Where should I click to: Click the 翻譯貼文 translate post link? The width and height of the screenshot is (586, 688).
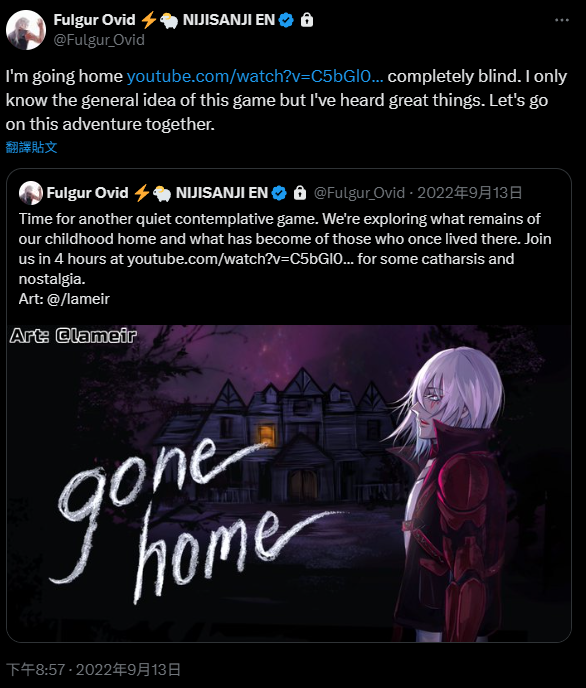pos(32,147)
